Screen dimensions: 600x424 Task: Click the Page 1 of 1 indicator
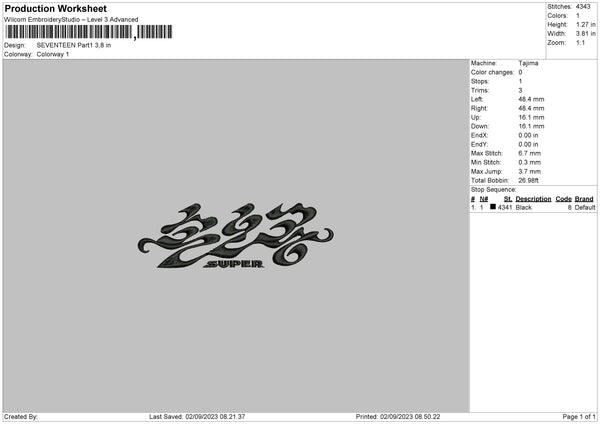point(579,417)
